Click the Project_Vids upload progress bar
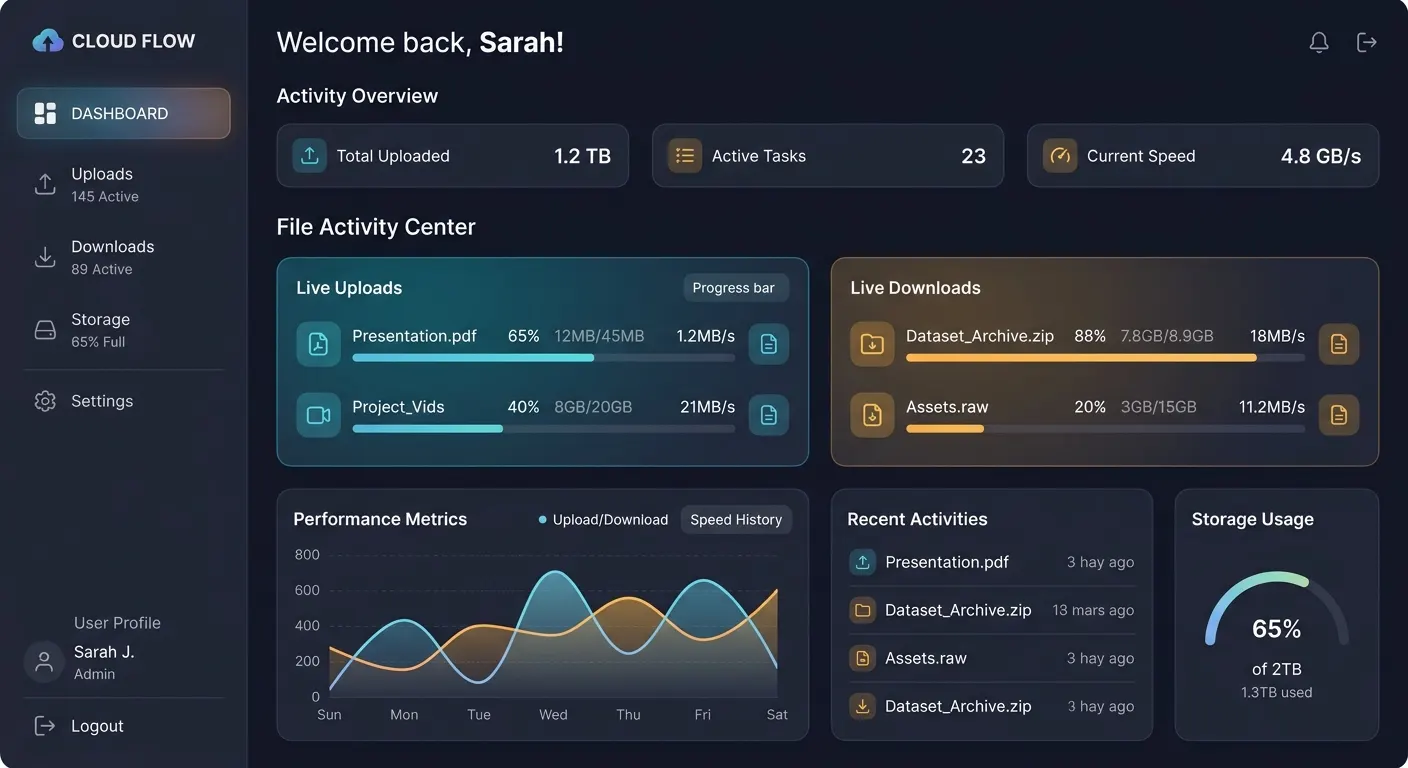This screenshot has height=768, width=1408. pos(544,428)
